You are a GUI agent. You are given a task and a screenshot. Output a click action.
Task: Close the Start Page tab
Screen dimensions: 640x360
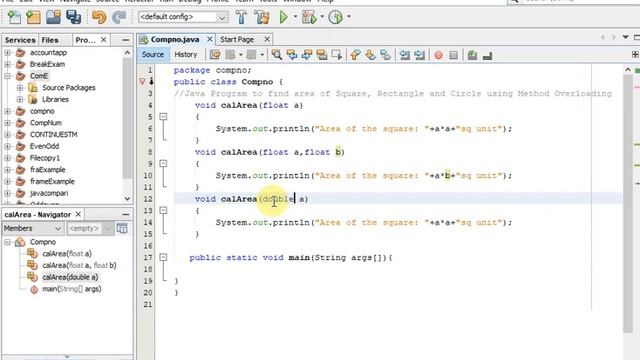tap(267, 39)
